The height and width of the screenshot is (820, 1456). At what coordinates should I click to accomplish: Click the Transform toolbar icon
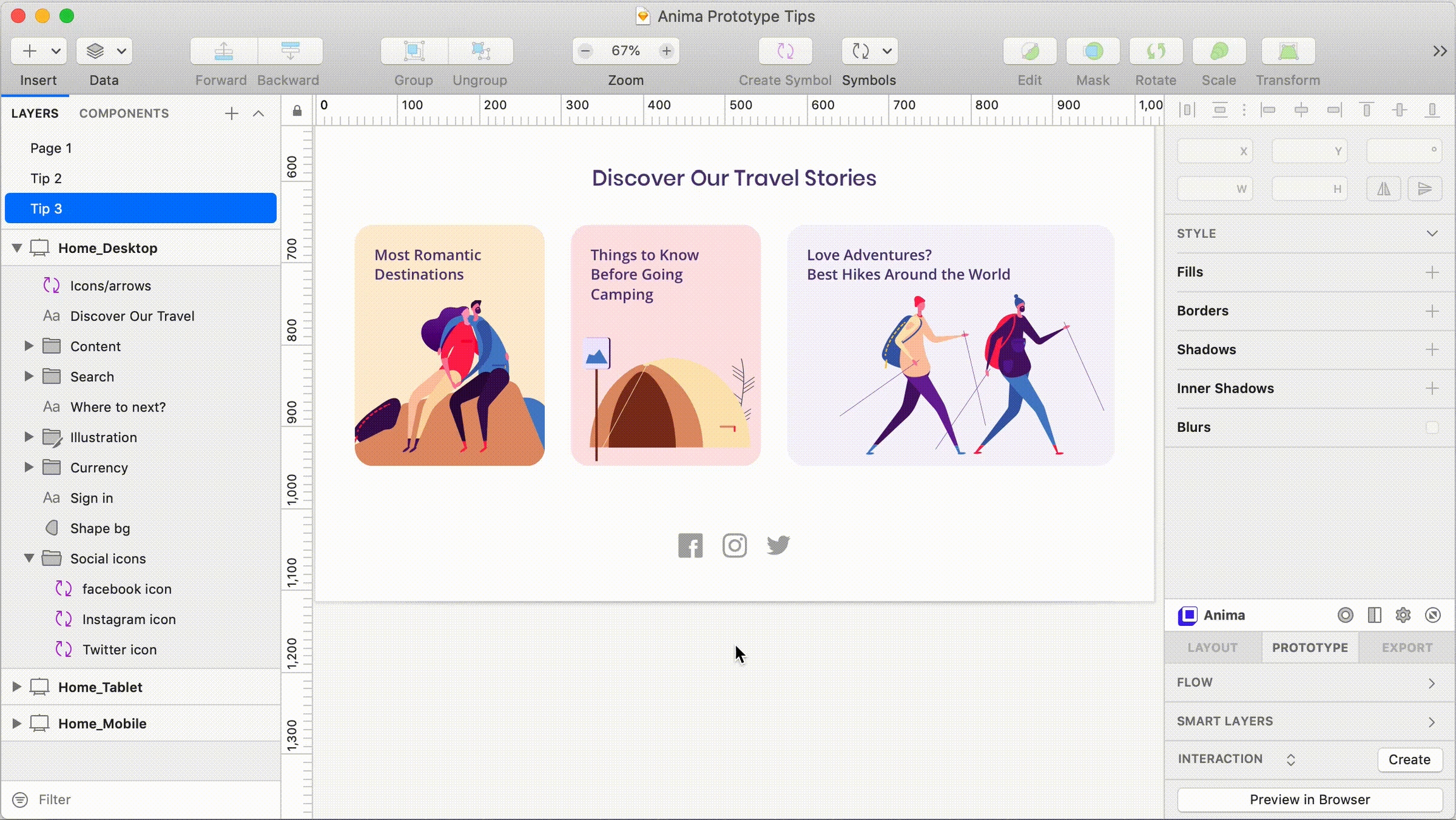tap(1288, 51)
